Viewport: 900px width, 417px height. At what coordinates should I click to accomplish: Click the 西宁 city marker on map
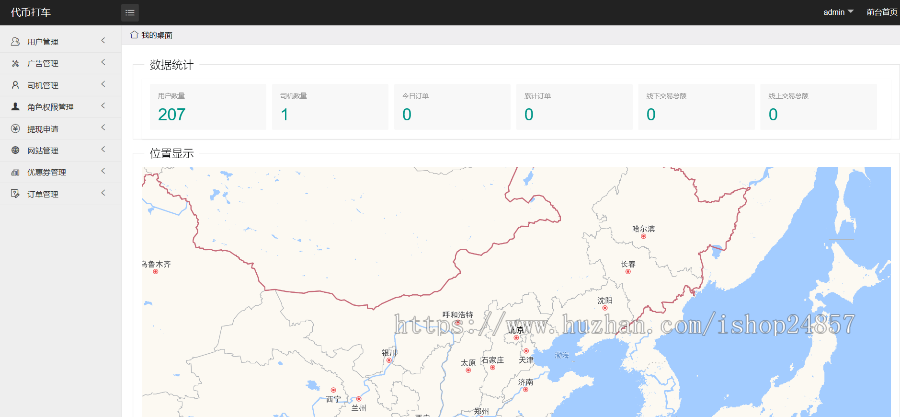click(333, 390)
